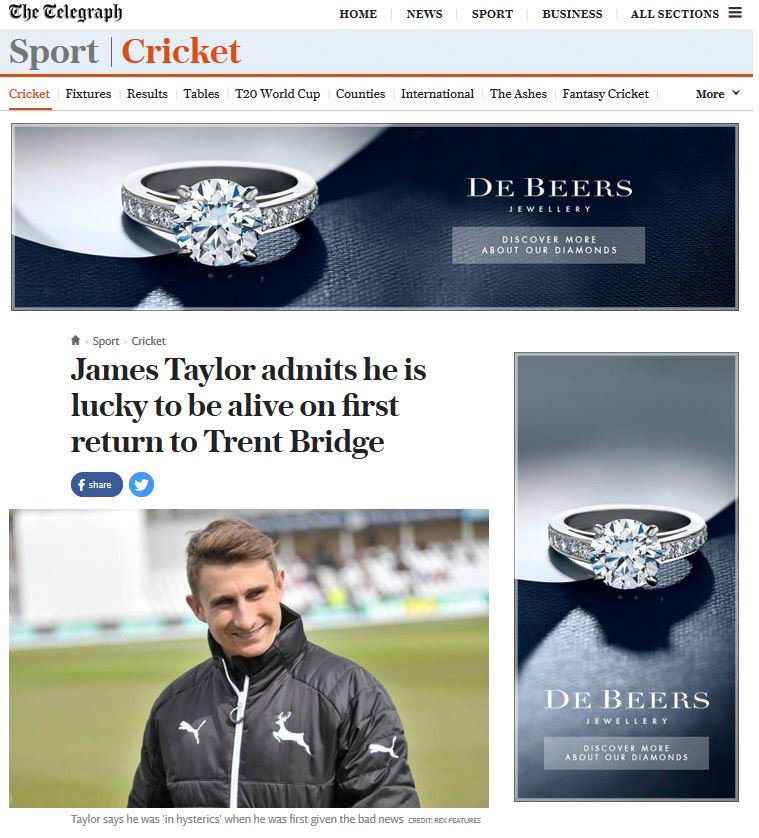
Task: Open the James Taylor article photo
Action: point(249,658)
